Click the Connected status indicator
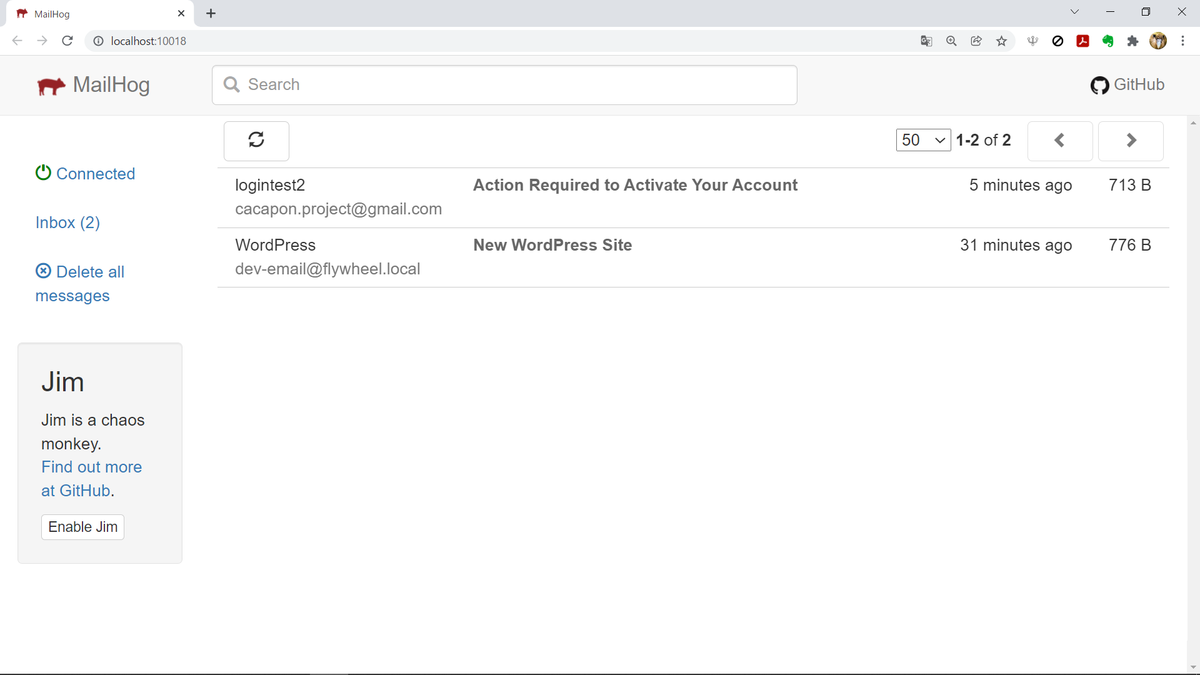Image resolution: width=1200 pixels, height=675 pixels. [85, 173]
